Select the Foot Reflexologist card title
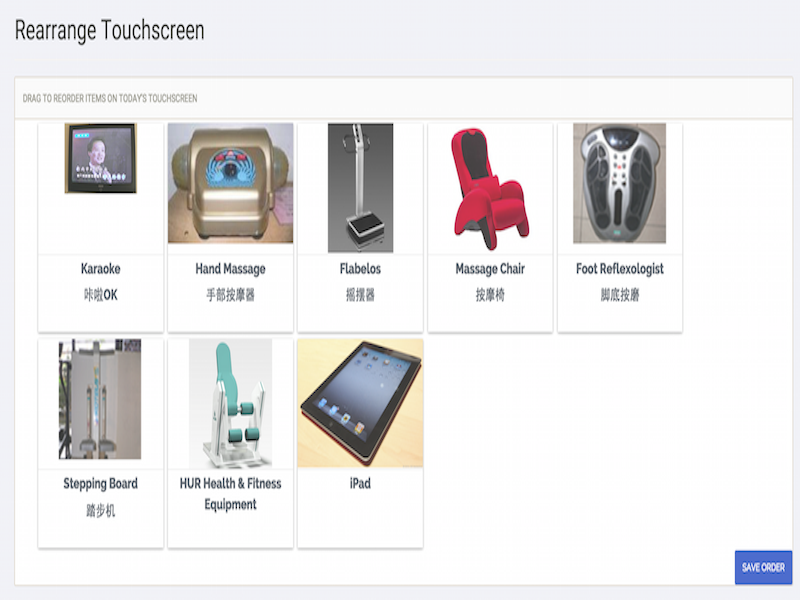 point(620,269)
